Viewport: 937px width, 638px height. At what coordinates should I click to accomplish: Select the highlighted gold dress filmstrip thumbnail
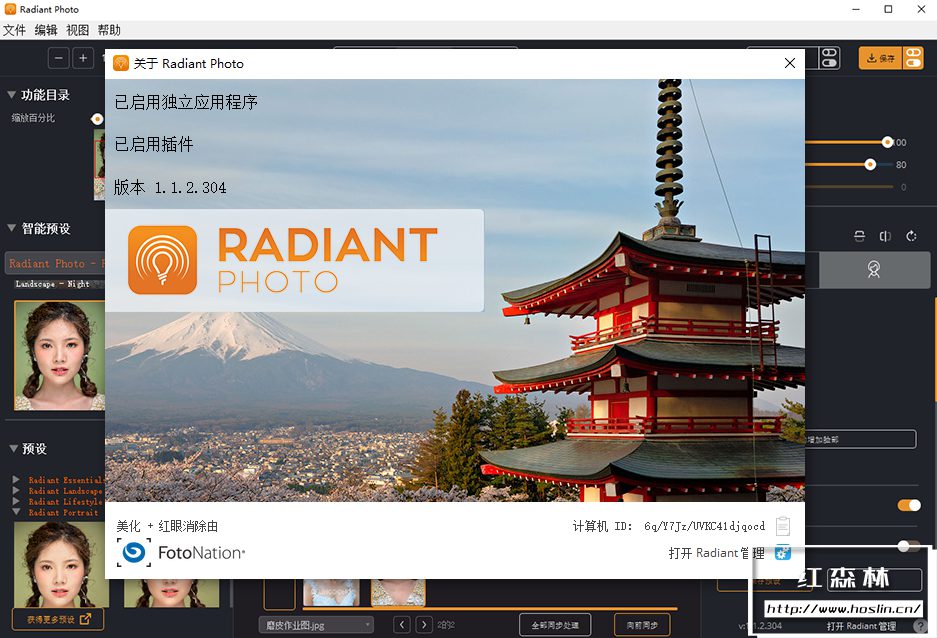pos(398,592)
